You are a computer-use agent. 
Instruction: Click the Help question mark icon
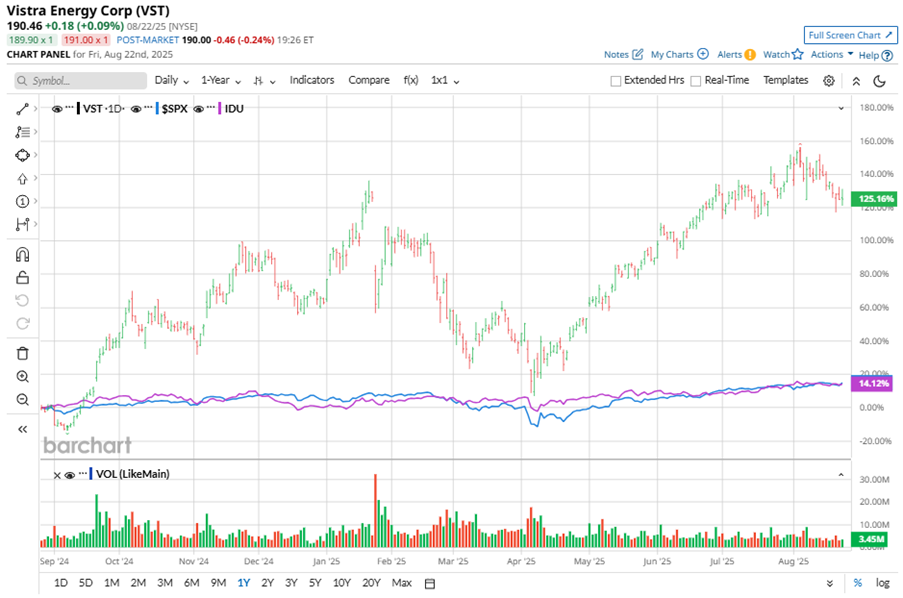pos(887,55)
